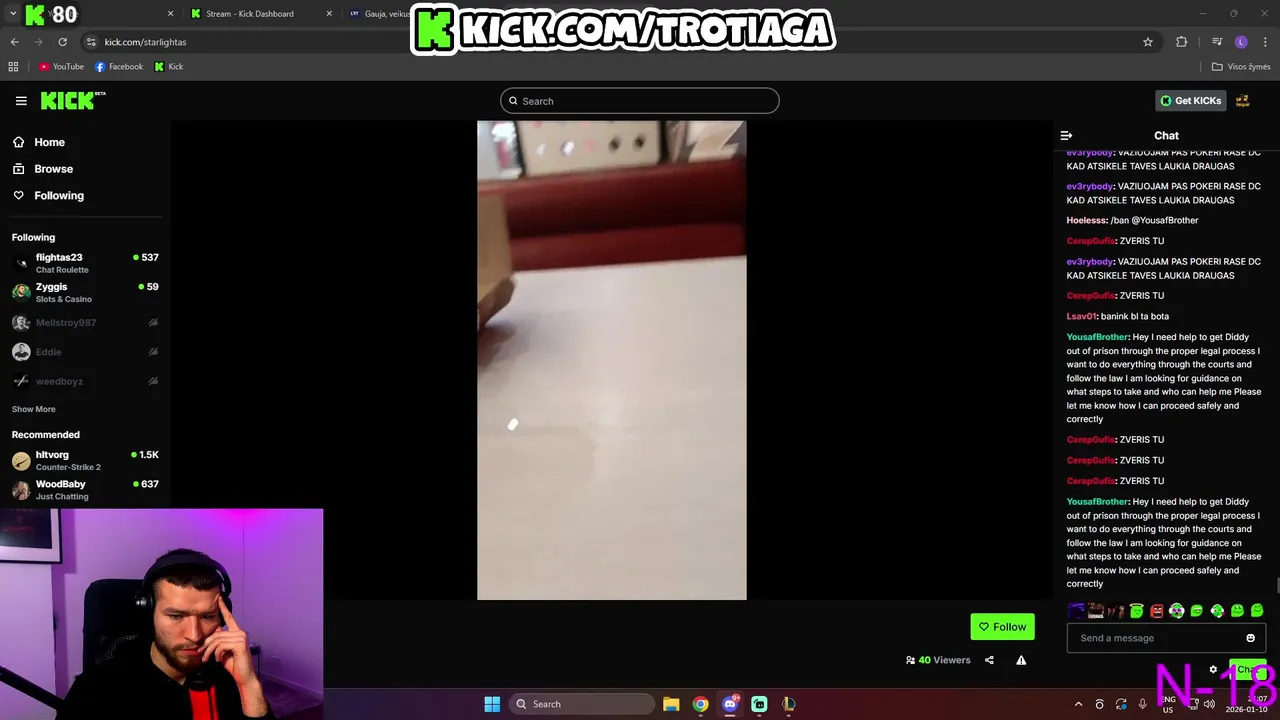Open League of Legends from taskbar

[x=788, y=704]
